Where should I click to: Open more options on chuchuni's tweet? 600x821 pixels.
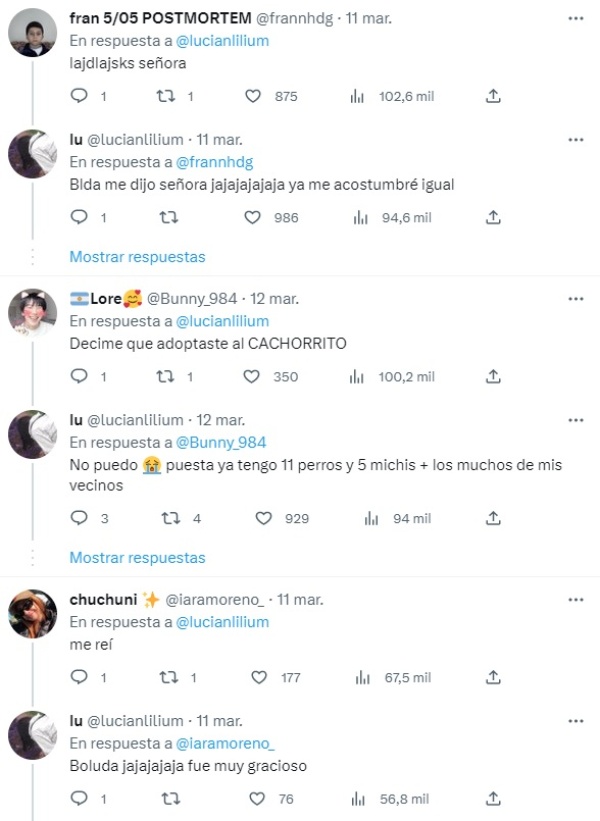575,600
